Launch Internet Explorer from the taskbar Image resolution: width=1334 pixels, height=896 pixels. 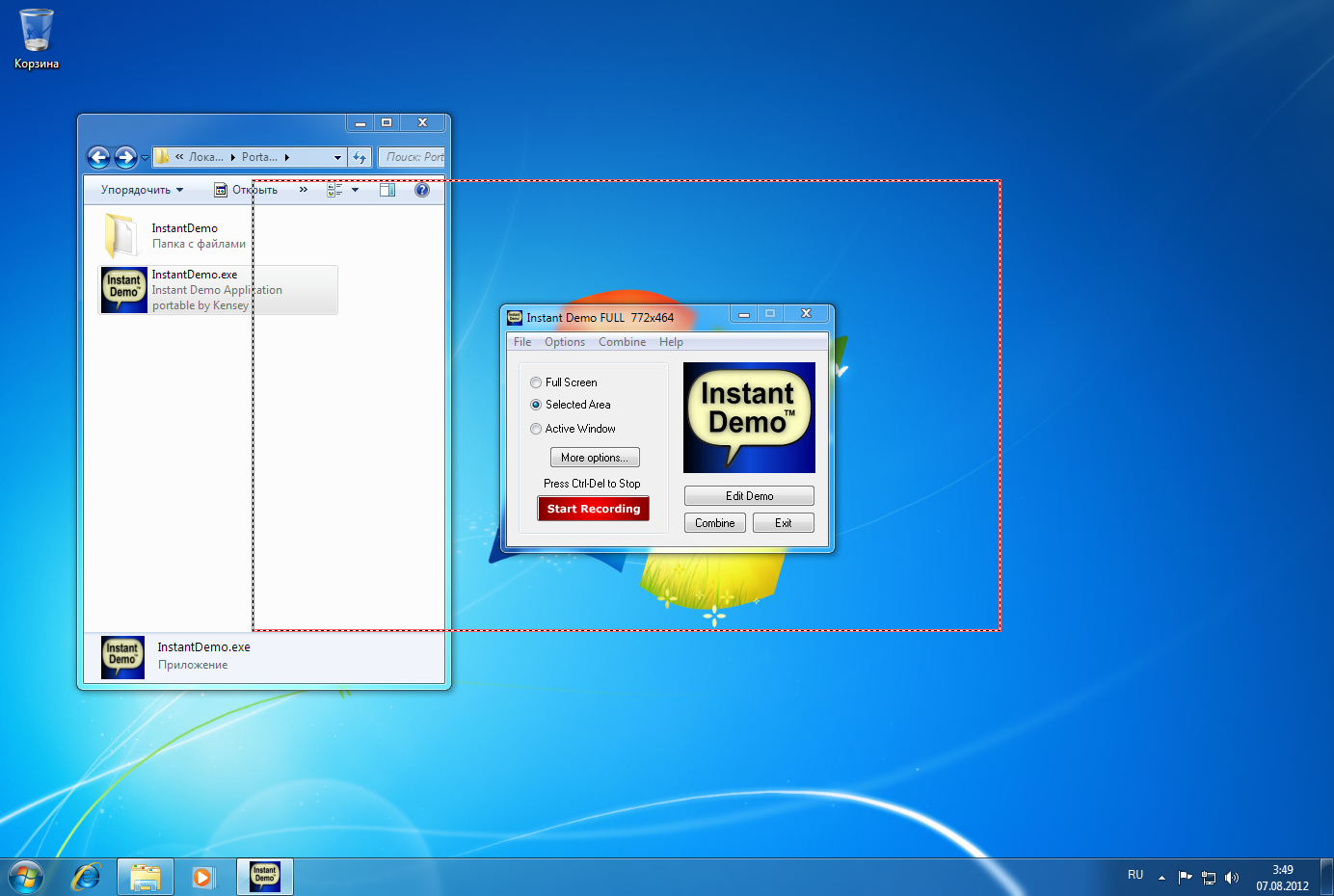(x=87, y=877)
